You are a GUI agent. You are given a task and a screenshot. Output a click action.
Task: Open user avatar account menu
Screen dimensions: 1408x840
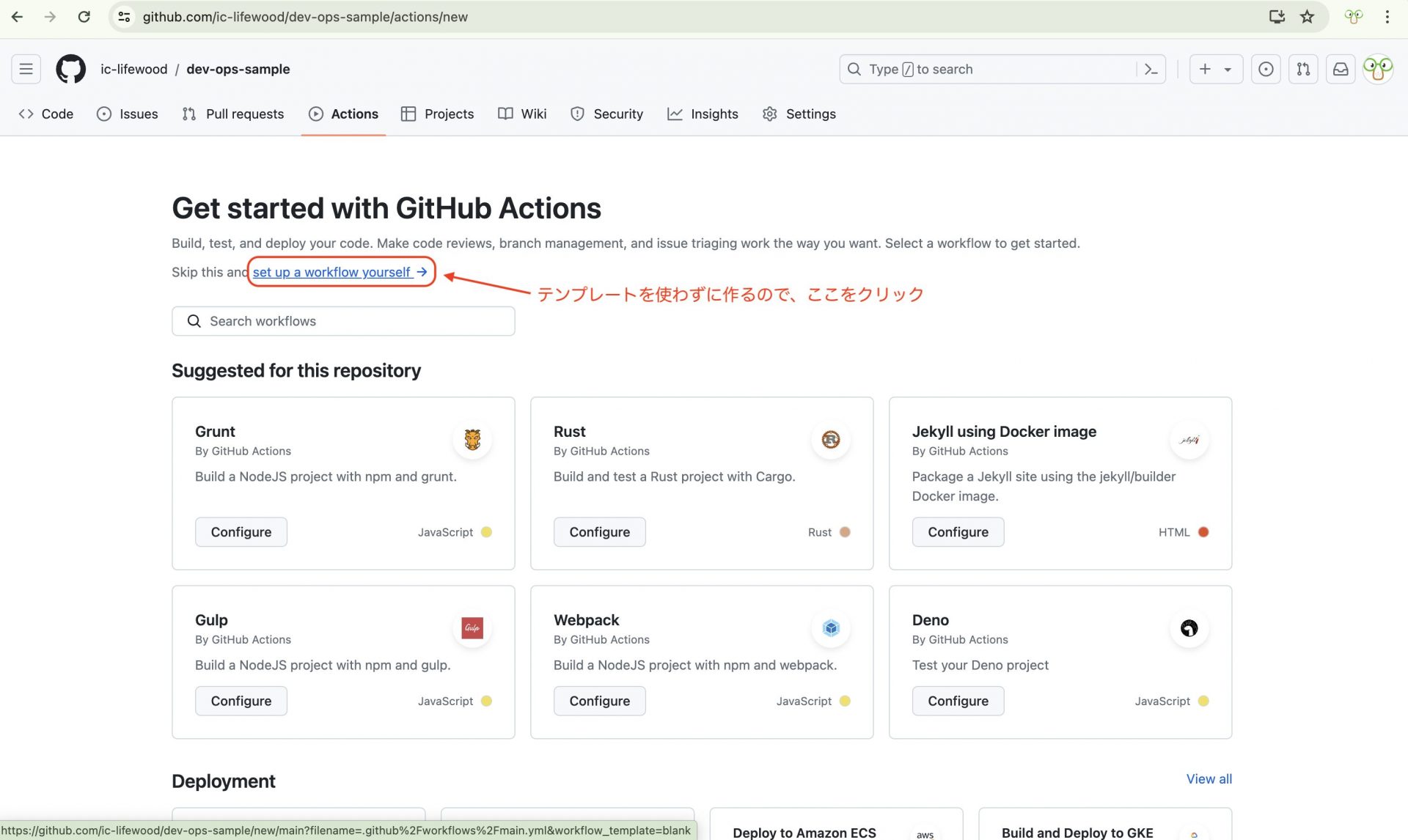coord(1377,69)
